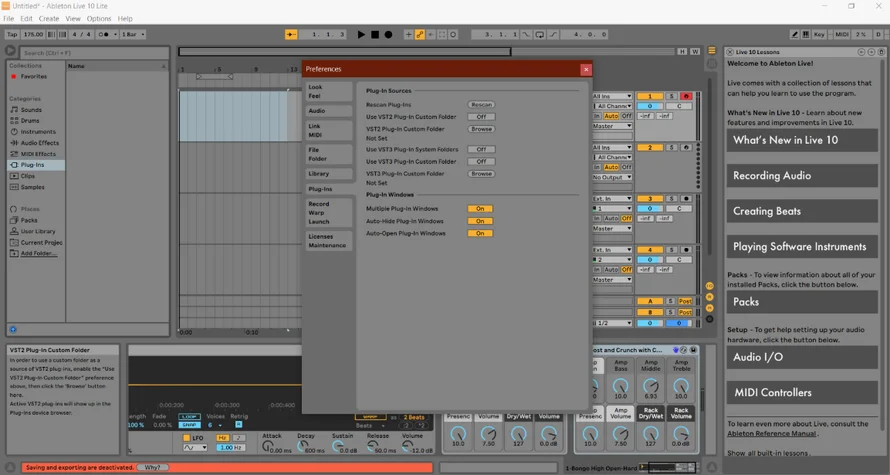Click the Rack Volume knob showing 0.0 dB
Viewport: 890px width, 475px height.
(x=681, y=435)
